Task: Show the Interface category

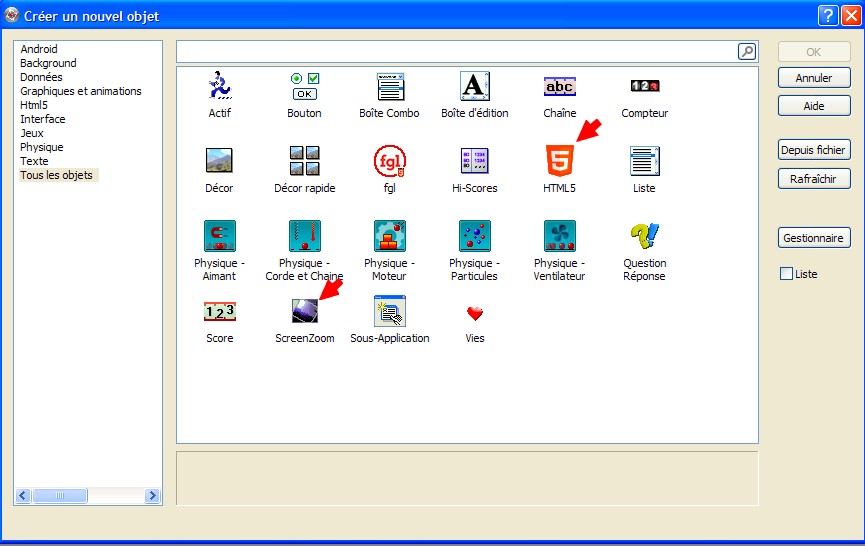Action: [x=42, y=119]
